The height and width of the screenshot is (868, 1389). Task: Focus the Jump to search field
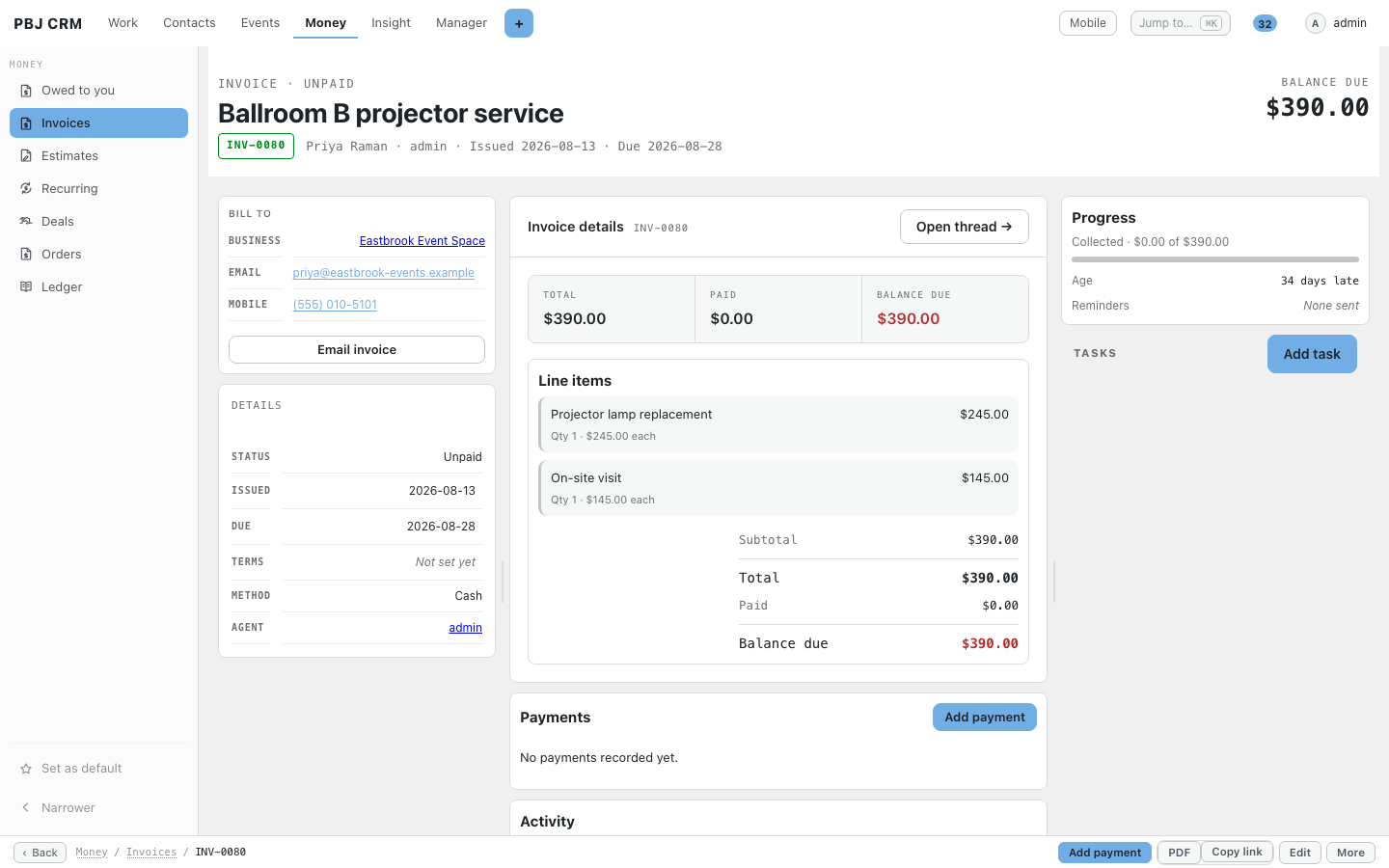click(1181, 23)
